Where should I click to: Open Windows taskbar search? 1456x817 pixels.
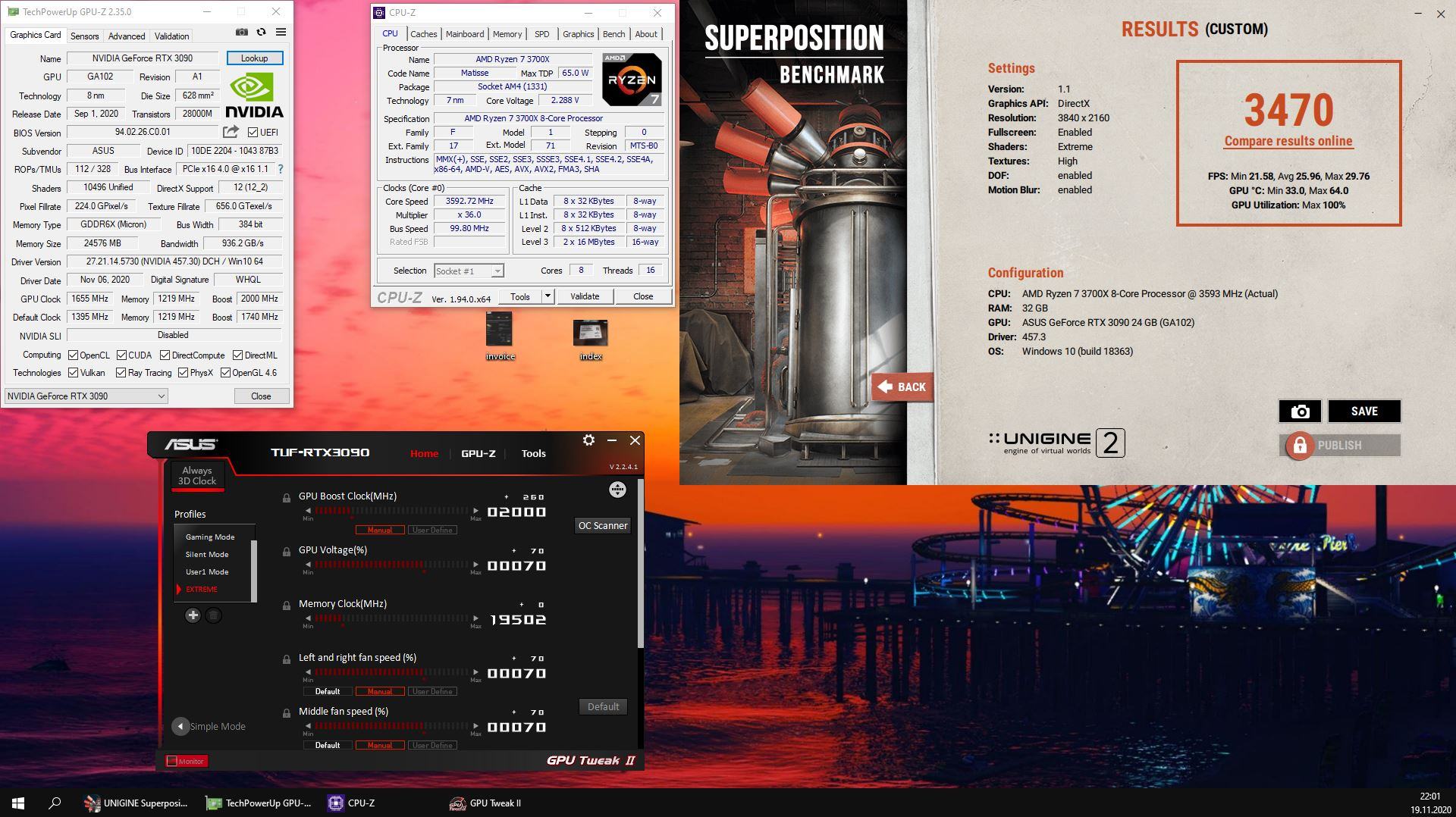[x=55, y=803]
